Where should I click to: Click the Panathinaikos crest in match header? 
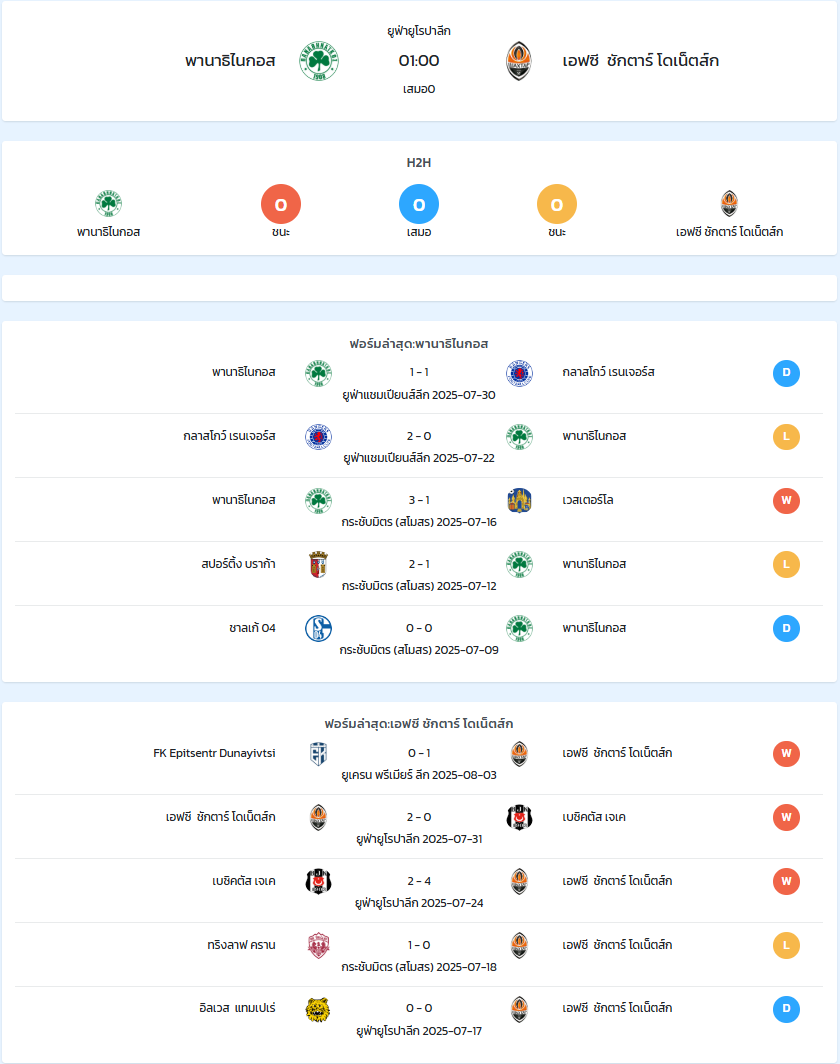[x=319, y=61]
